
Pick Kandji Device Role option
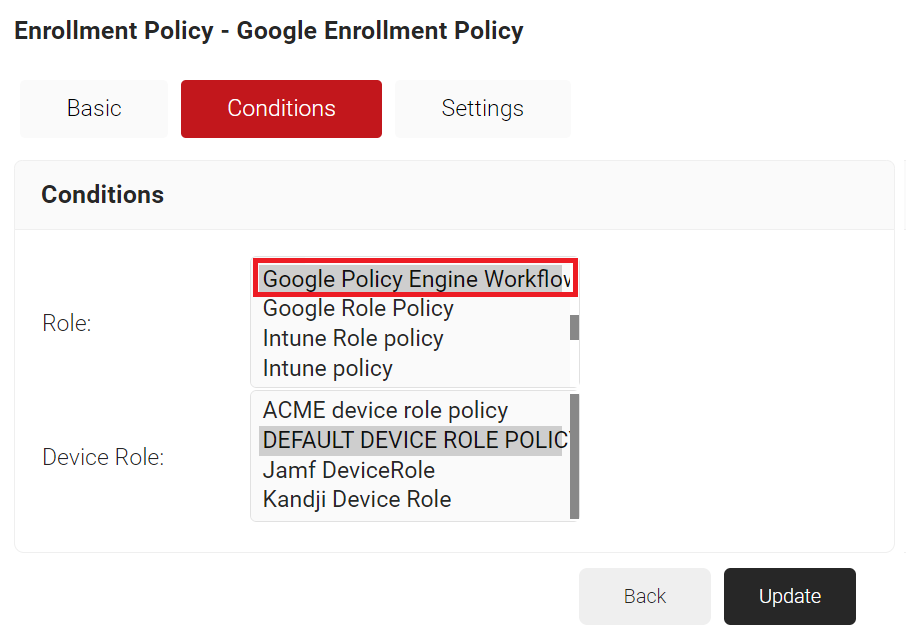click(x=356, y=499)
